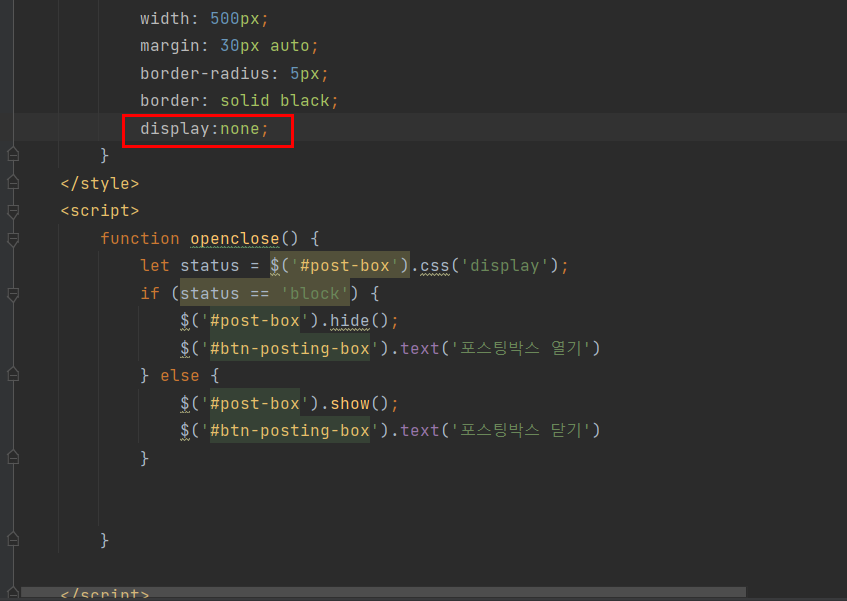This screenshot has width=847, height=601.
Task: Toggle the fold marker on the } else { line
Action: tap(13, 375)
